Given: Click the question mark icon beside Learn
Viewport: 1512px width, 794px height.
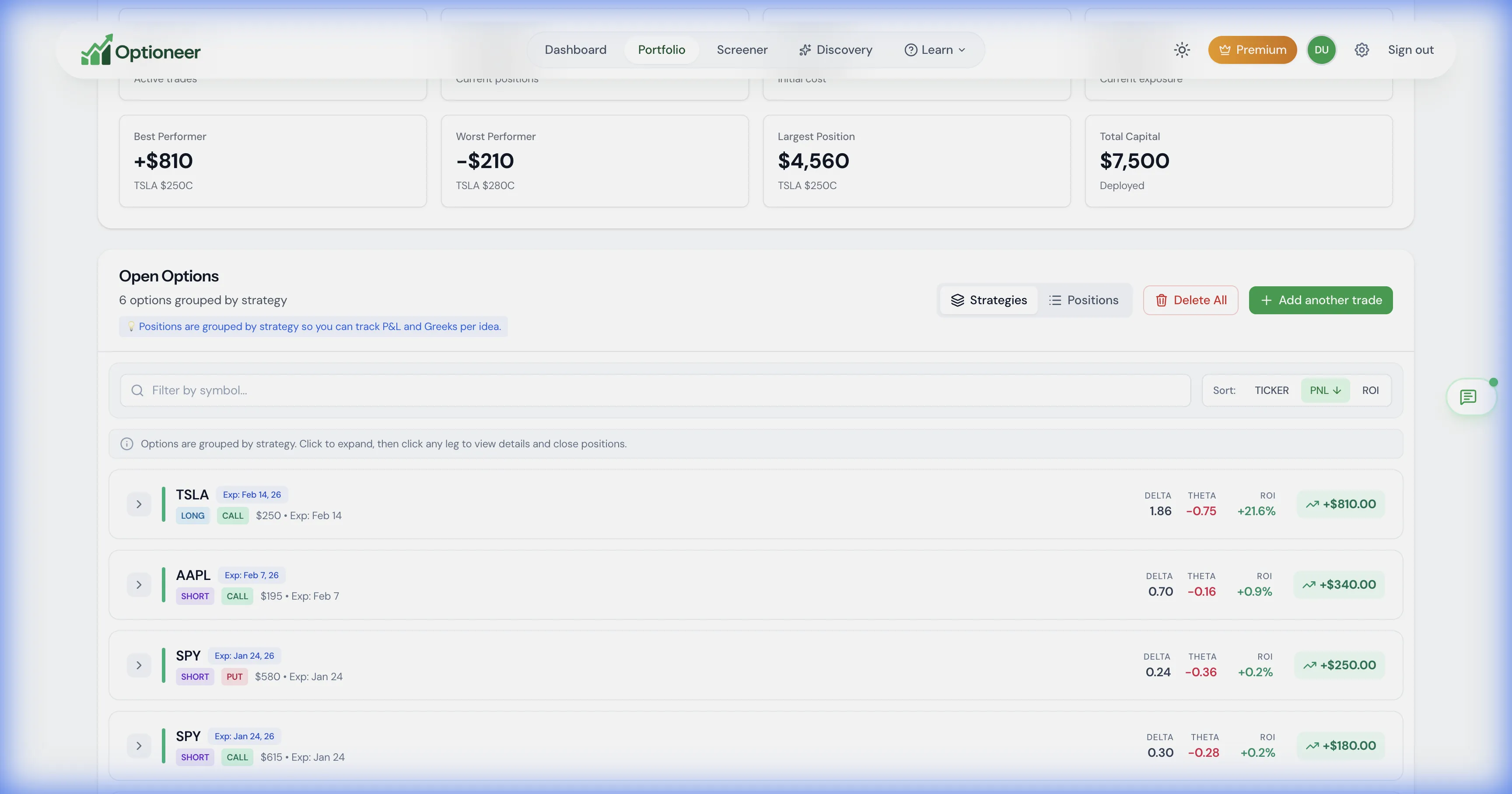Looking at the screenshot, I should [x=910, y=50].
